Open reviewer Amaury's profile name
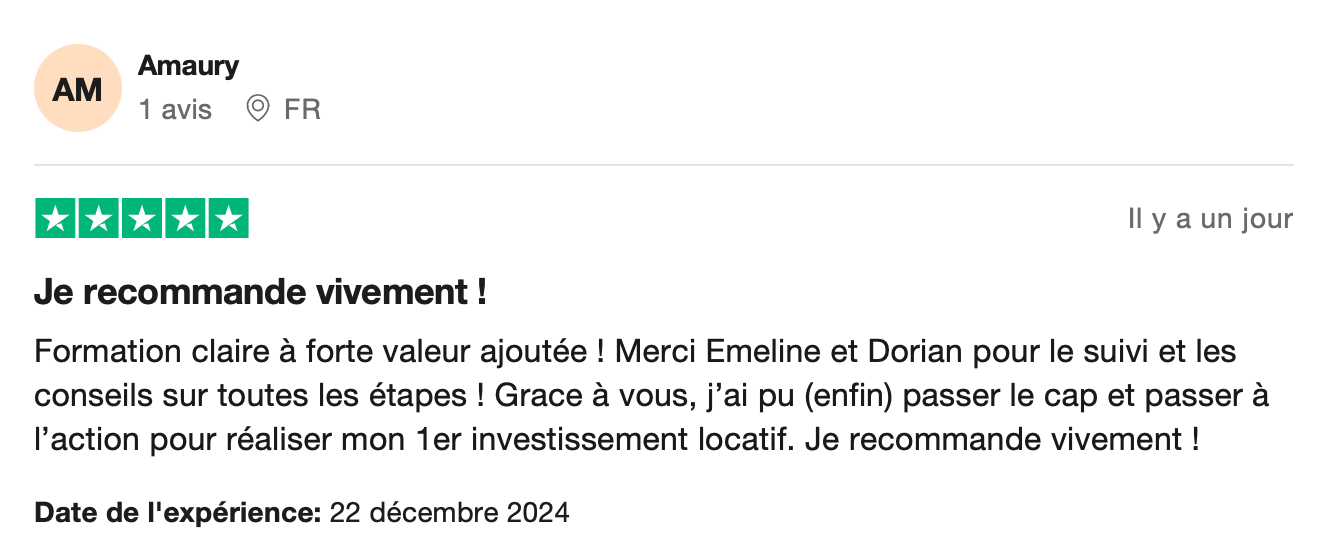This screenshot has height=552, width=1336. click(x=188, y=66)
